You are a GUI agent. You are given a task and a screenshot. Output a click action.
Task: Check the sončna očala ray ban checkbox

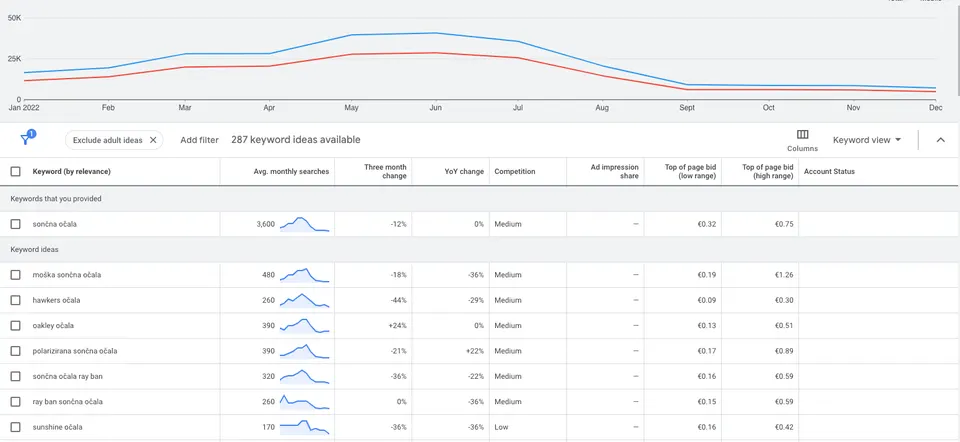click(15, 376)
